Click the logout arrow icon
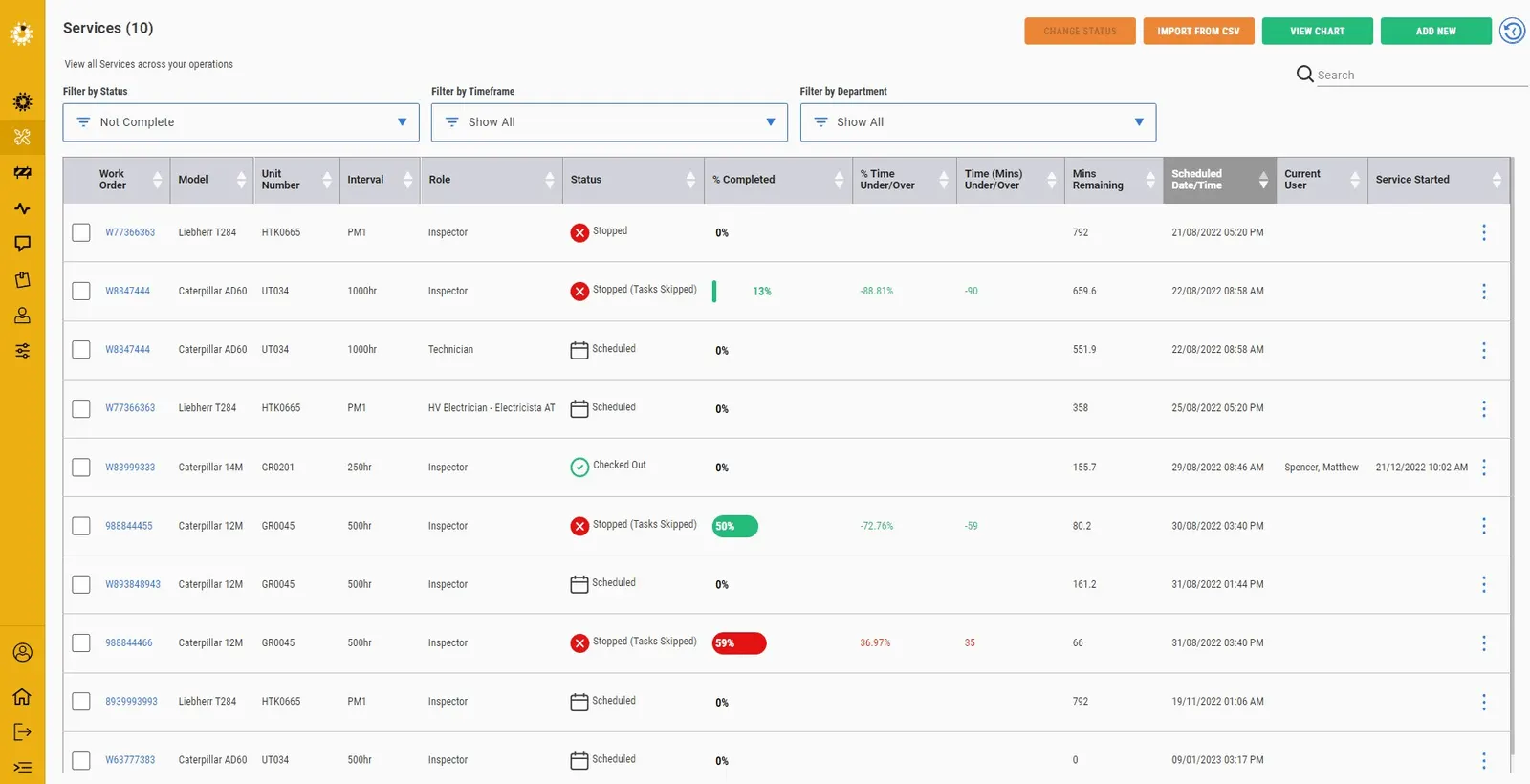 22,732
